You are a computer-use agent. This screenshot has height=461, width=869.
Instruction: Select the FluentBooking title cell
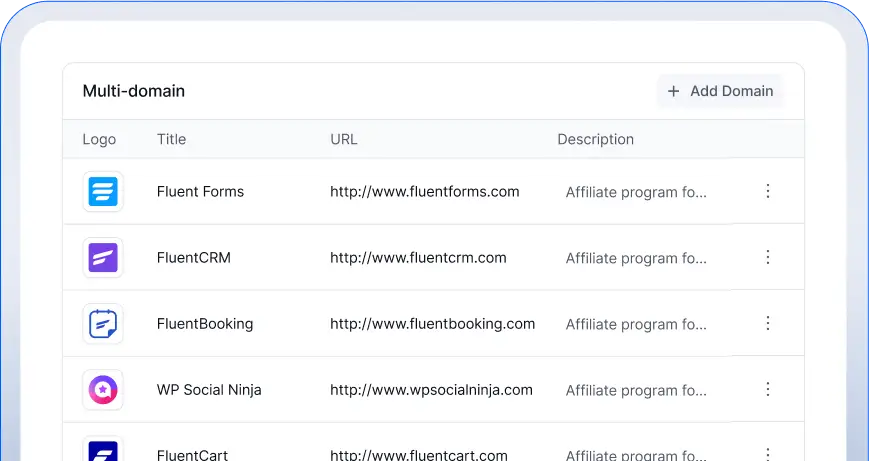coord(205,324)
